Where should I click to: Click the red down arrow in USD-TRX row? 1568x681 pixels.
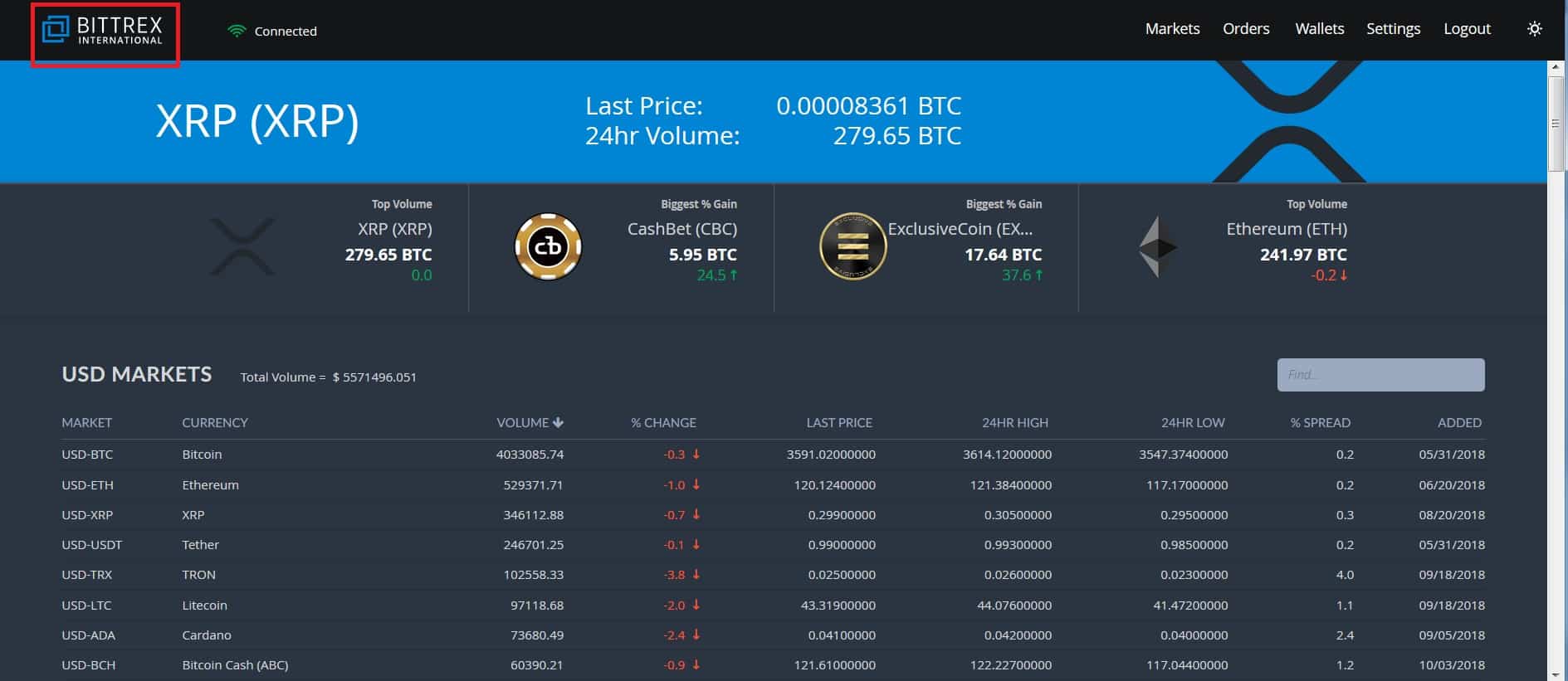(696, 575)
